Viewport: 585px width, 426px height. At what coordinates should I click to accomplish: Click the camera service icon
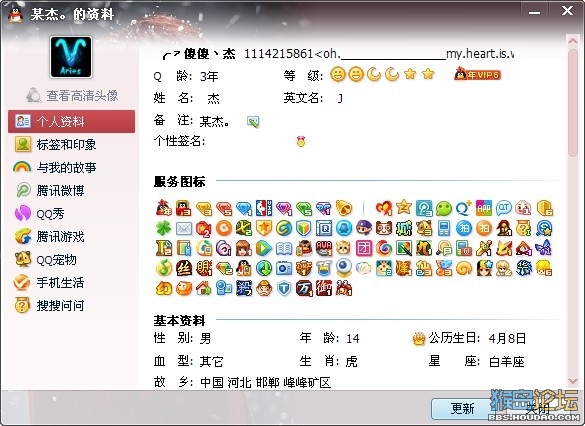point(284,268)
